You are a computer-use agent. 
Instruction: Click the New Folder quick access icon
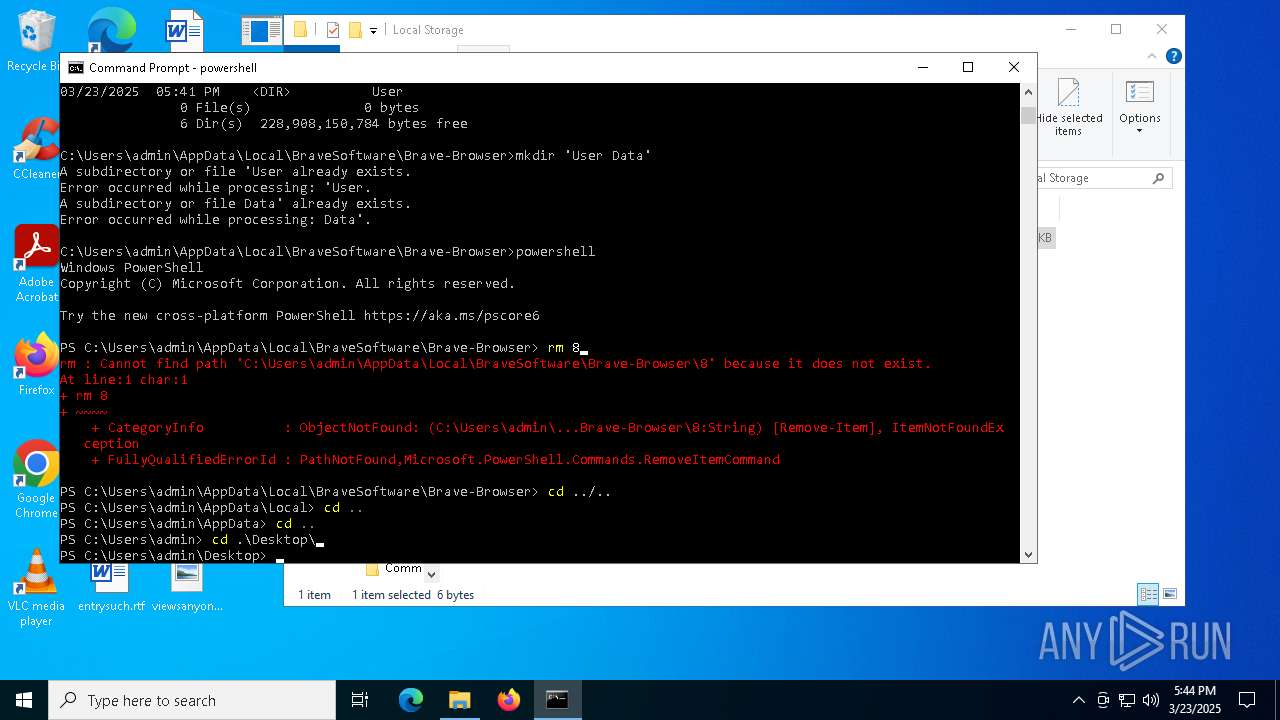click(x=354, y=30)
